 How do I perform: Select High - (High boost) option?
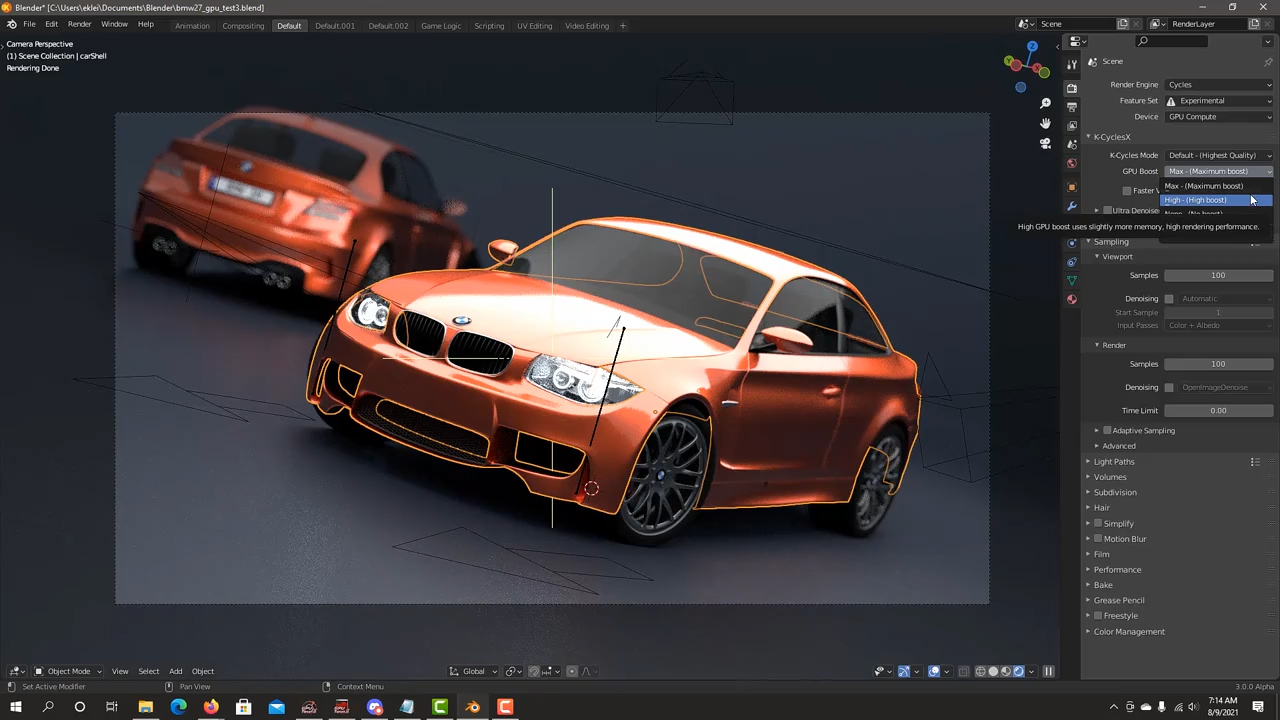(x=1216, y=200)
